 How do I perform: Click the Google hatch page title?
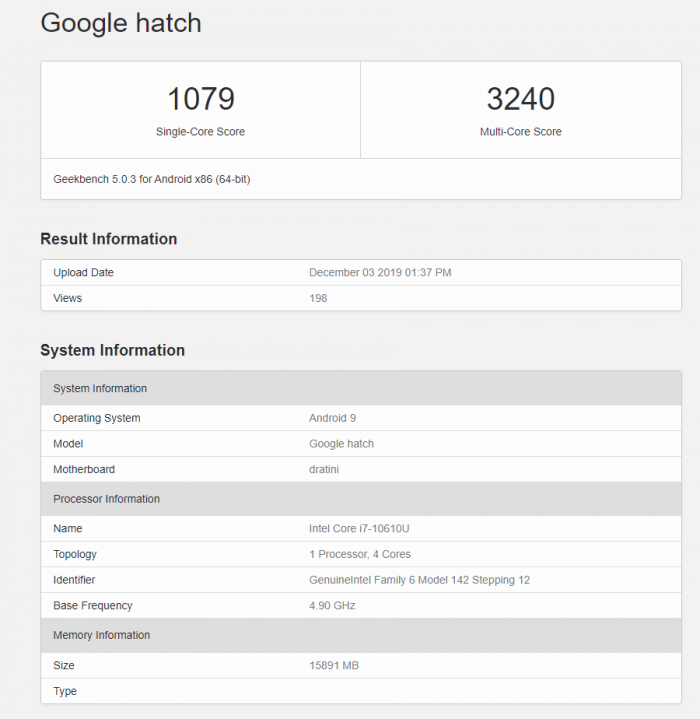[x=121, y=23]
